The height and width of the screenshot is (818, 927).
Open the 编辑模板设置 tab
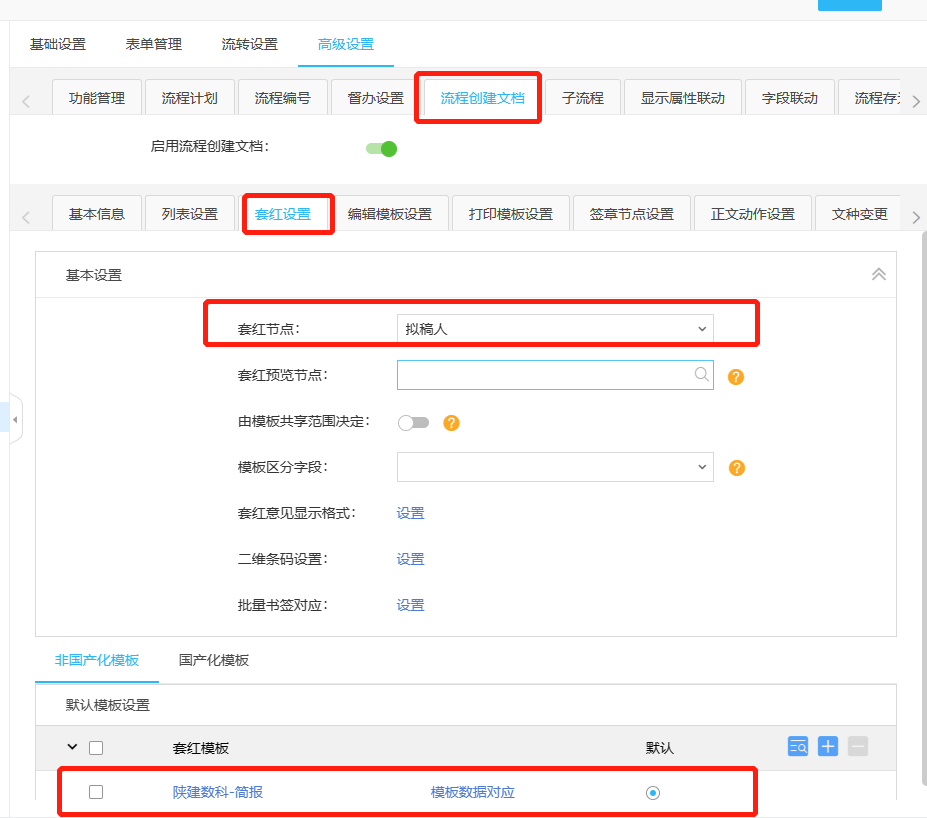389,214
